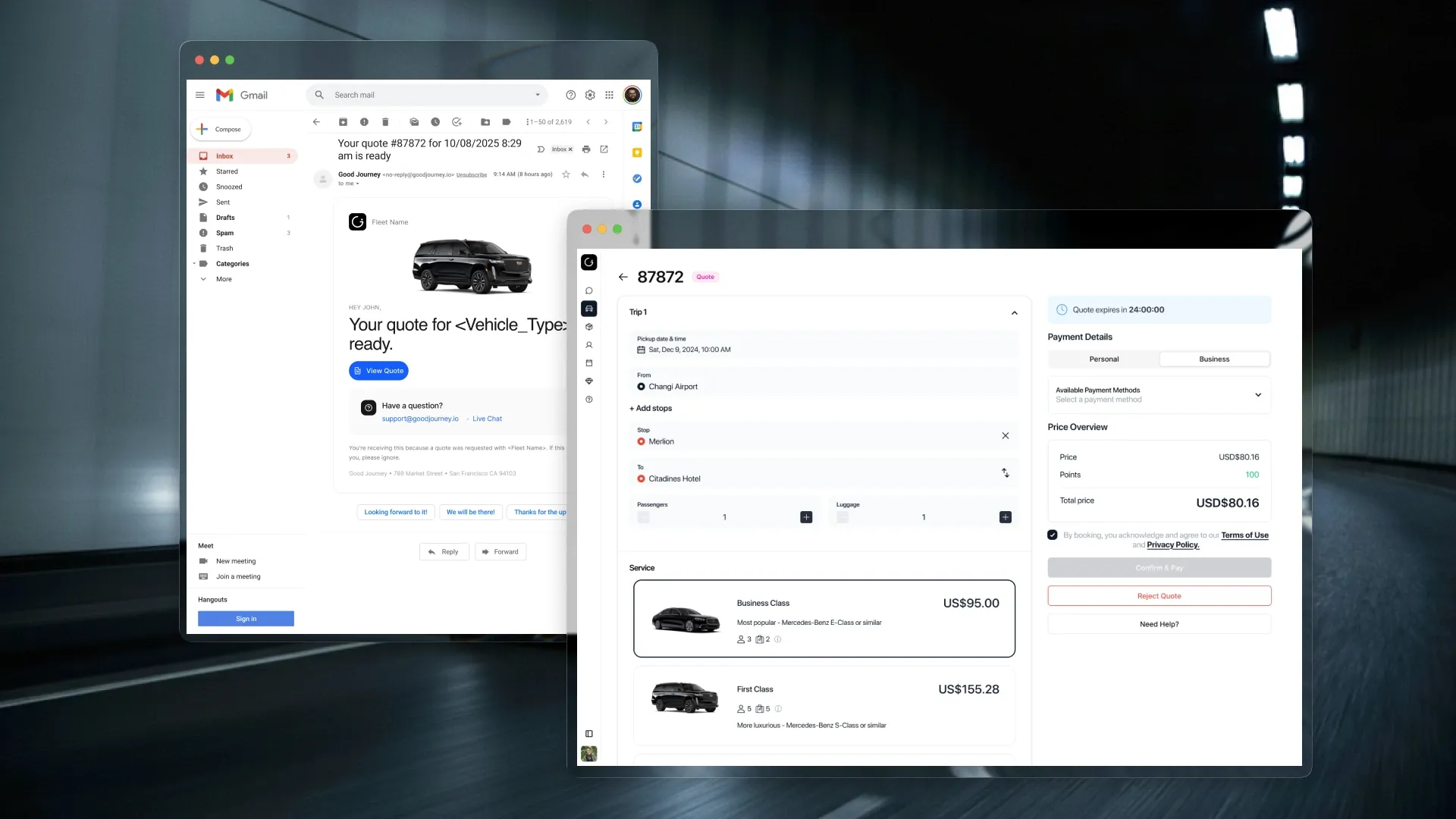
Task: Click the Reject Quote button
Action: 1159,596
